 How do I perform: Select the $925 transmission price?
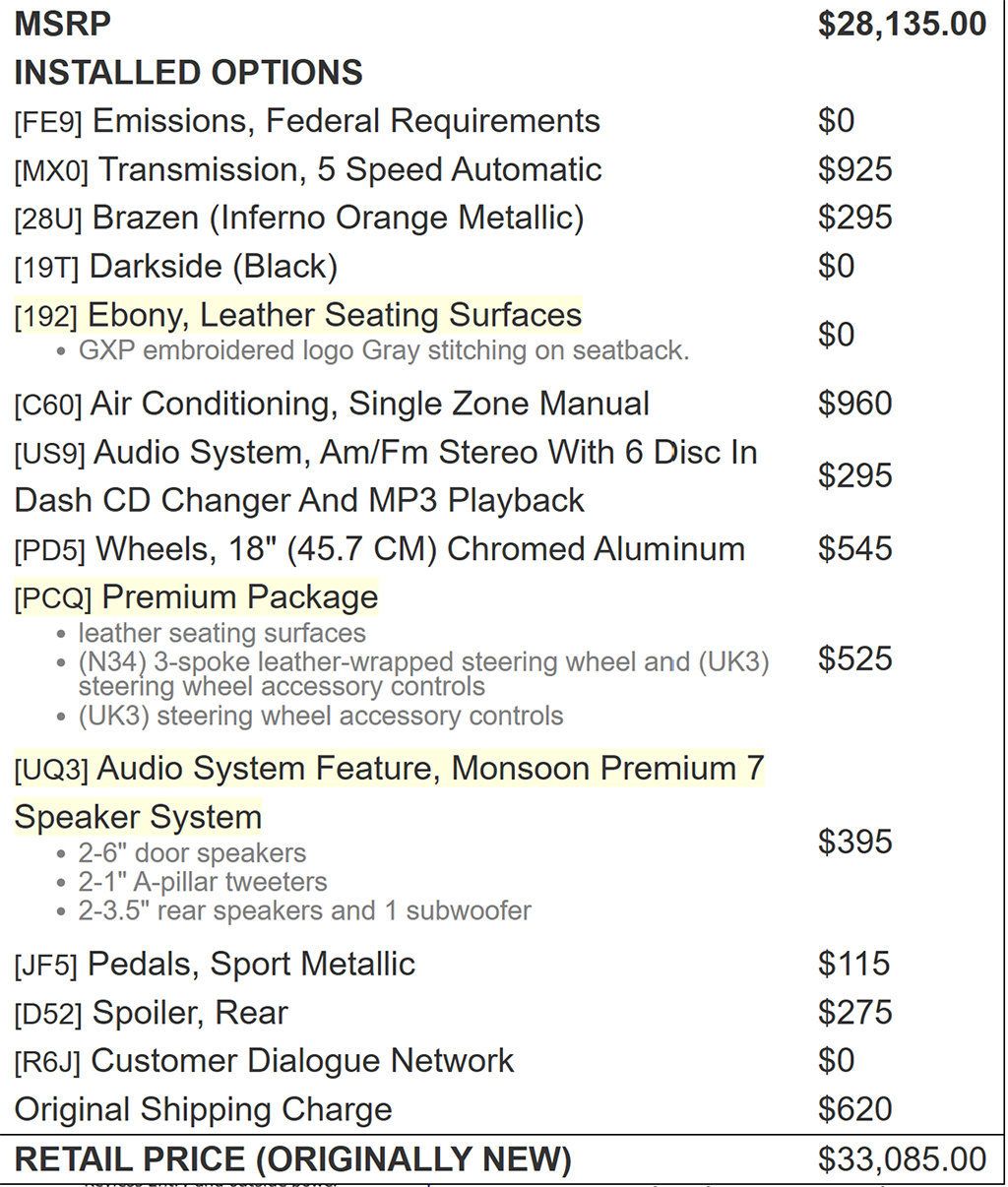coord(855,169)
